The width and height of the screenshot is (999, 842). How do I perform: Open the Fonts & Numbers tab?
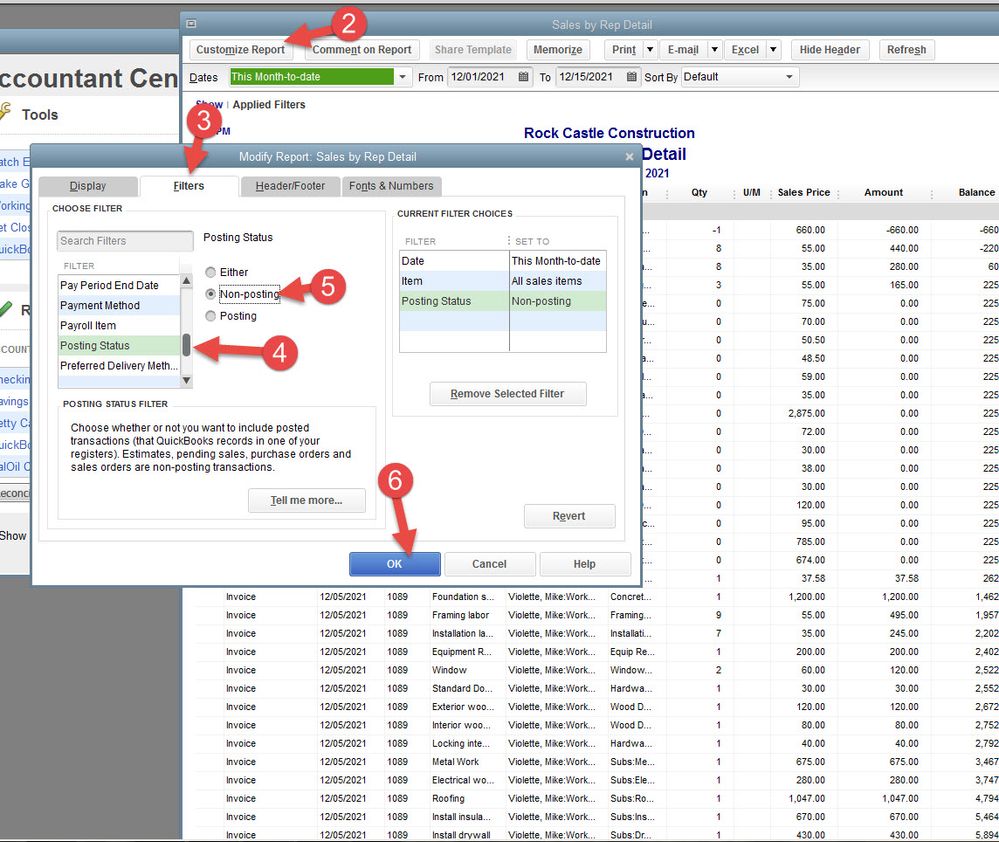click(391, 186)
